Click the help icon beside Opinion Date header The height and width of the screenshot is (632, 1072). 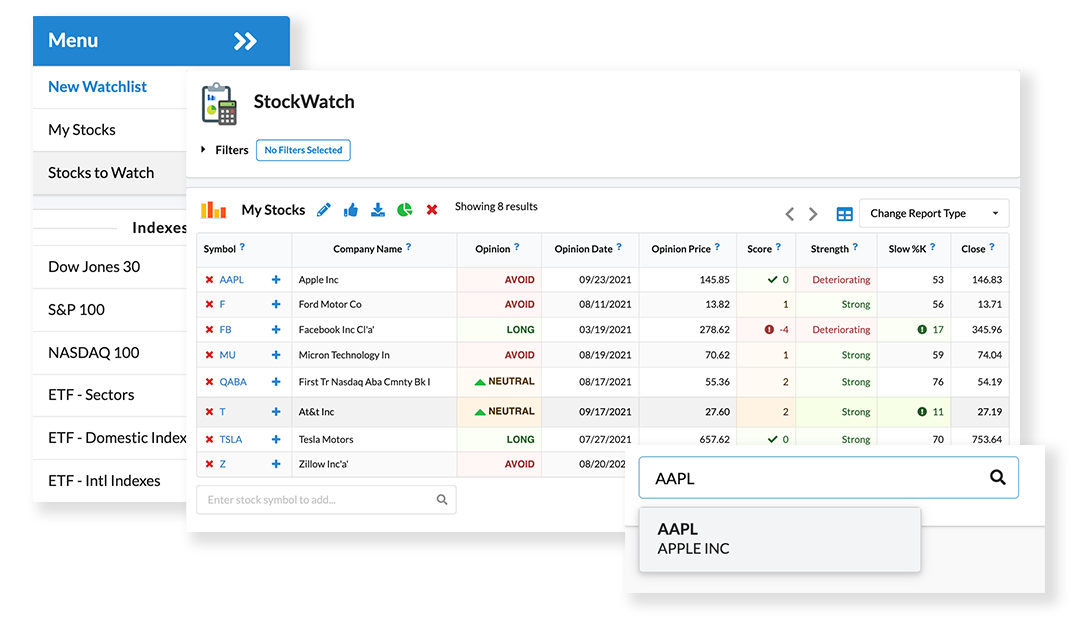point(620,248)
